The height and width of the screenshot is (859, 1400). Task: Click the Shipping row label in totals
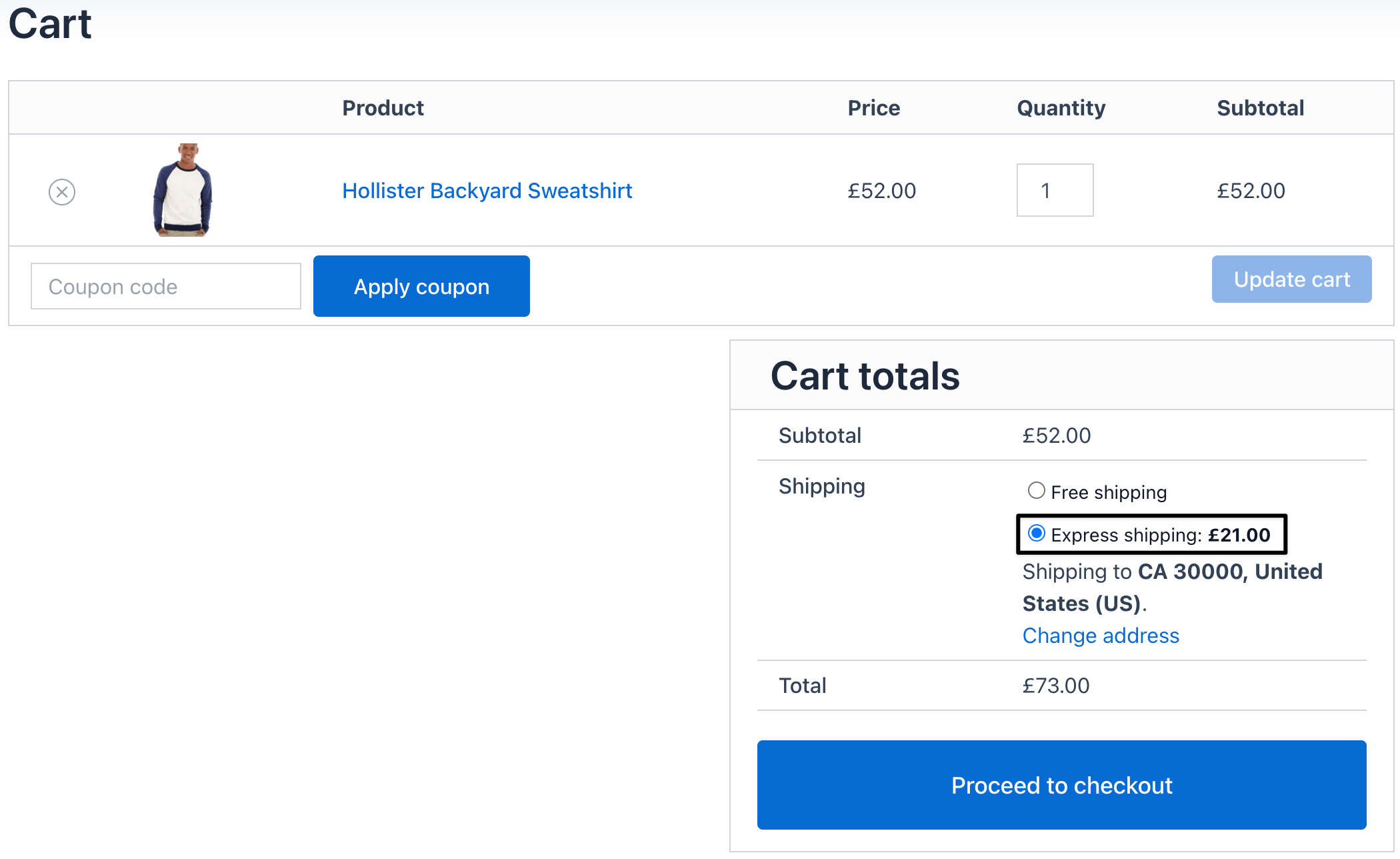pos(821,486)
